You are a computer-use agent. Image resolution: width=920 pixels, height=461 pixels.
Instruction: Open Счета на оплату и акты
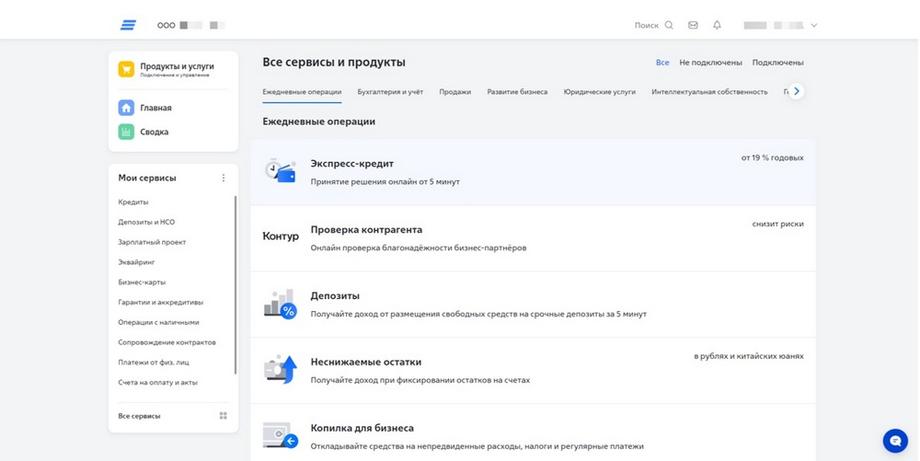point(158,382)
